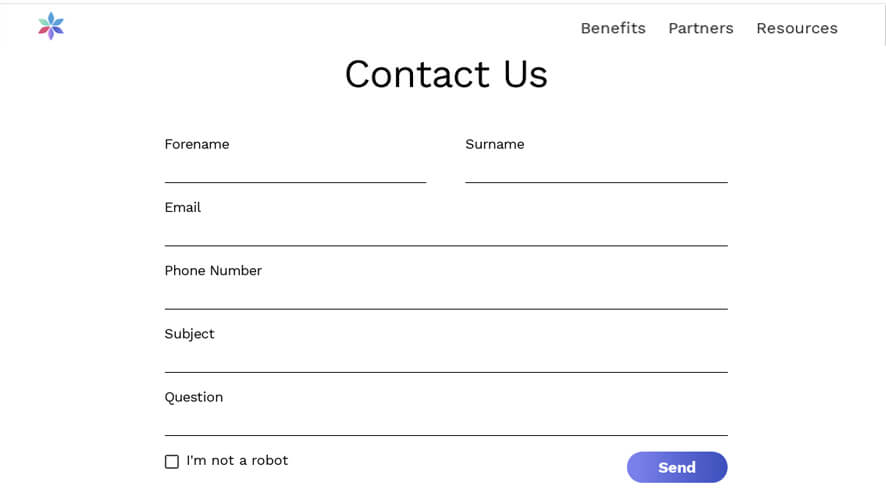Viewport: 886px width, 495px height.
Task: Click the colorful star logo icon
Action: coord(51,27)
